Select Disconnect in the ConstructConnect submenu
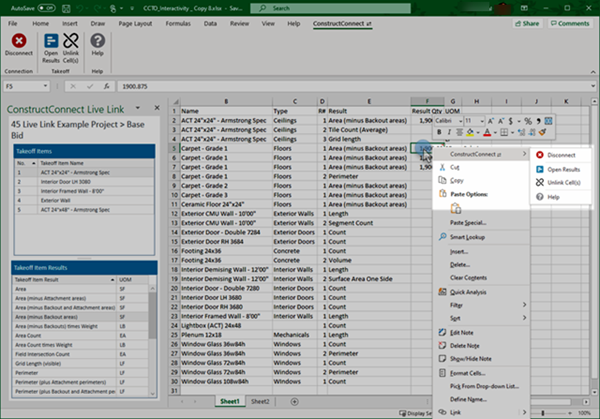 559,155
